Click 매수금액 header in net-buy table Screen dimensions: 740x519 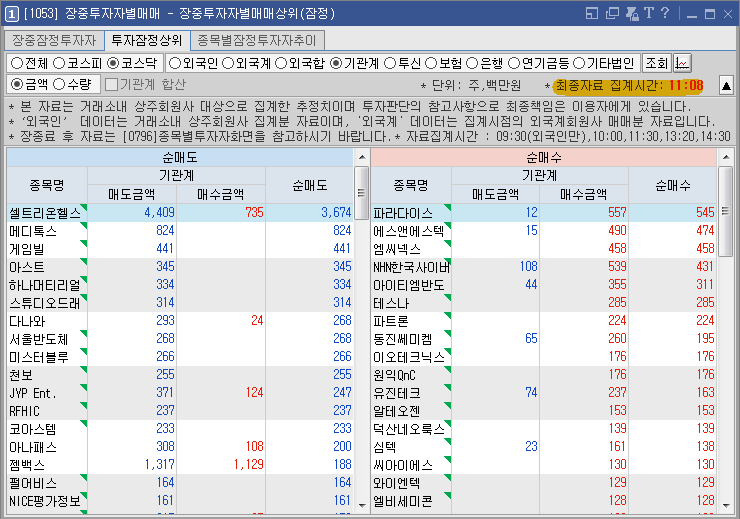[584, 194]
